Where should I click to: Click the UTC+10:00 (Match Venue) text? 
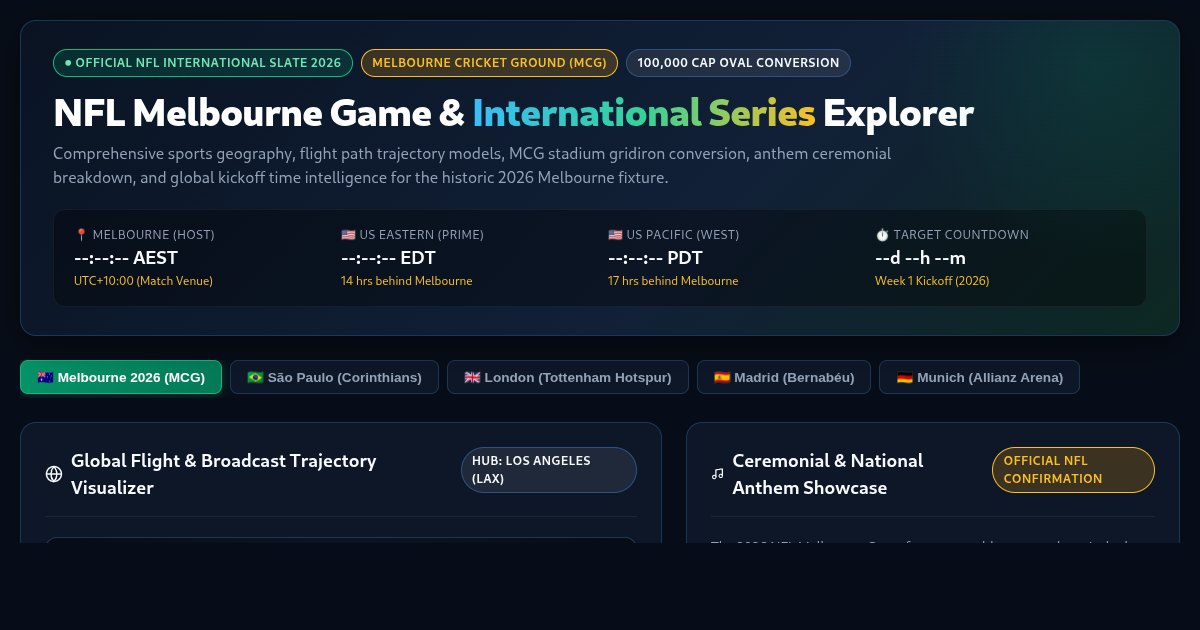point(143,281)
